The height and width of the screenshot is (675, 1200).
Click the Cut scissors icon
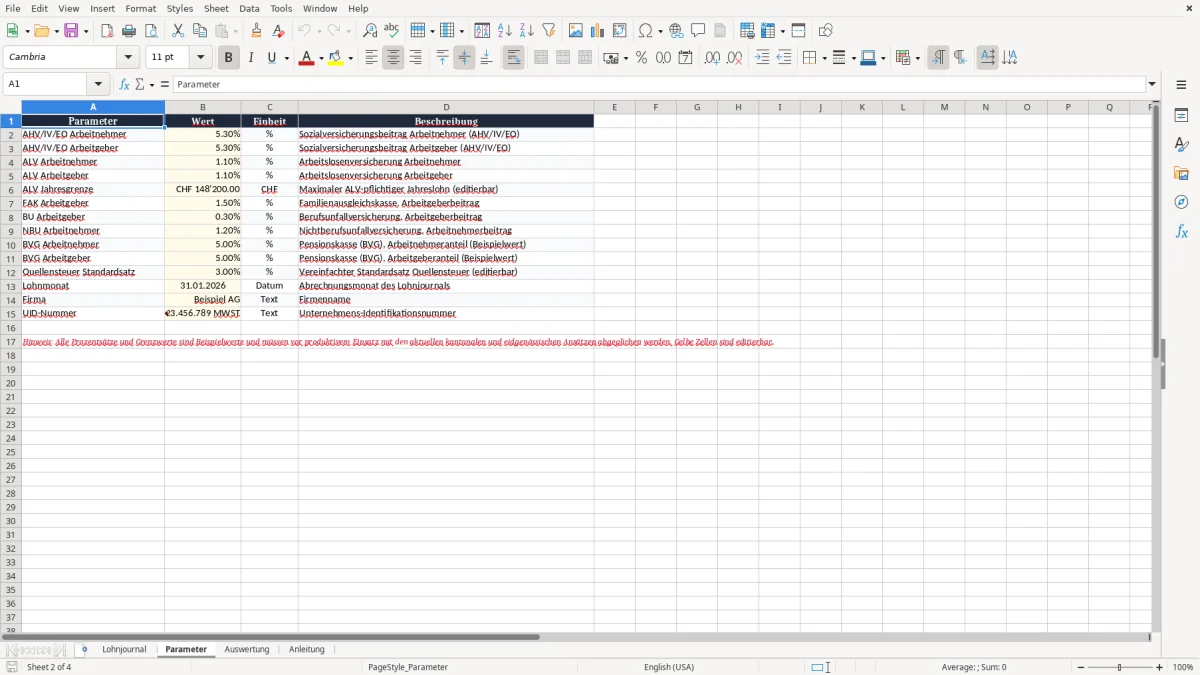click(178, 31)
